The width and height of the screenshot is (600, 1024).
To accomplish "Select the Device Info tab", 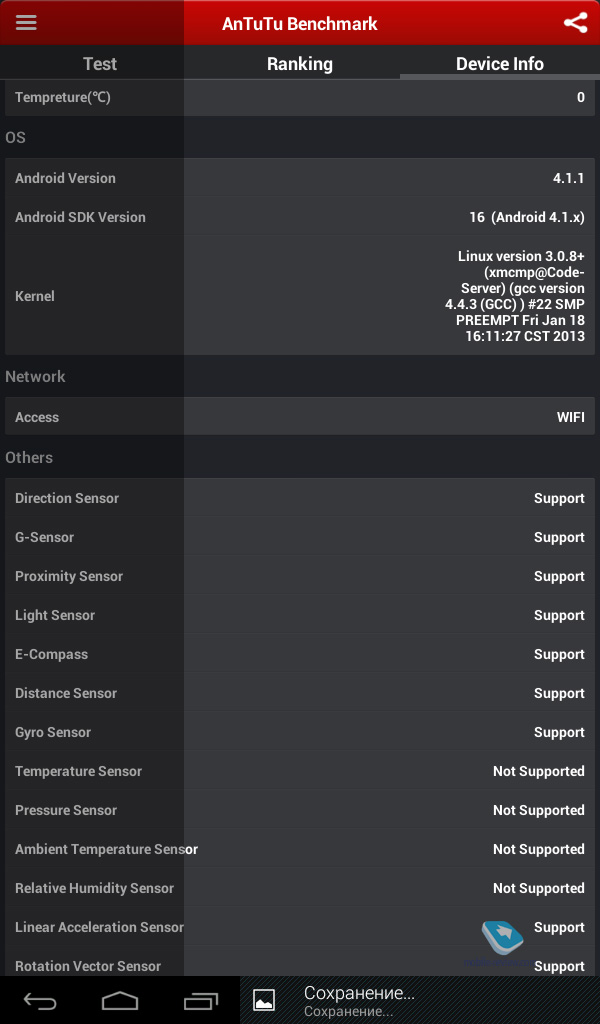I will [499, 63].
